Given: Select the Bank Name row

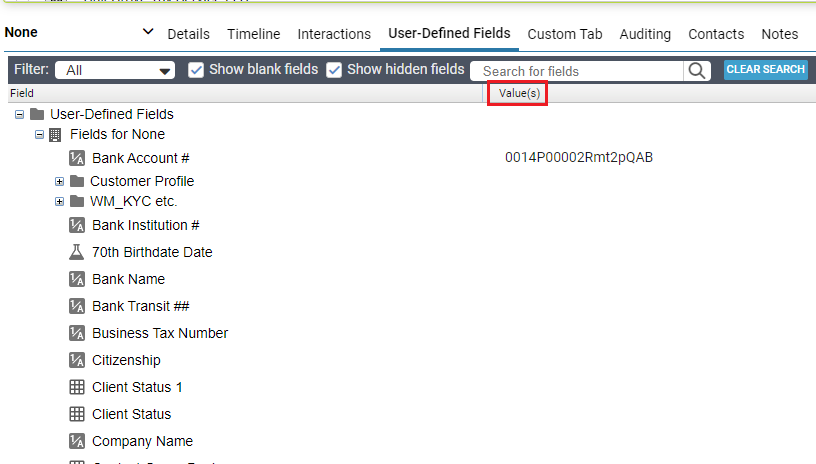Looking at the screenshot, I should pyautogui.click(x=129, y=279).
